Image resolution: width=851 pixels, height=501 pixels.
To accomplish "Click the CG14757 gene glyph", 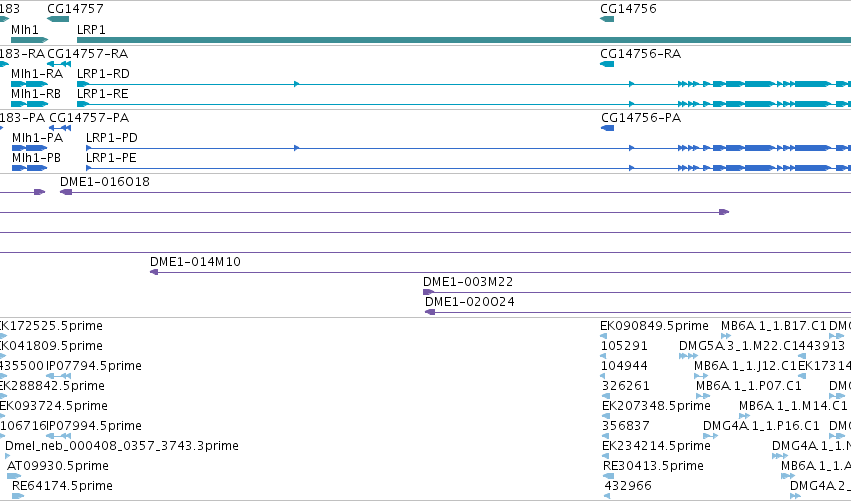I will (x=58, y=19).
